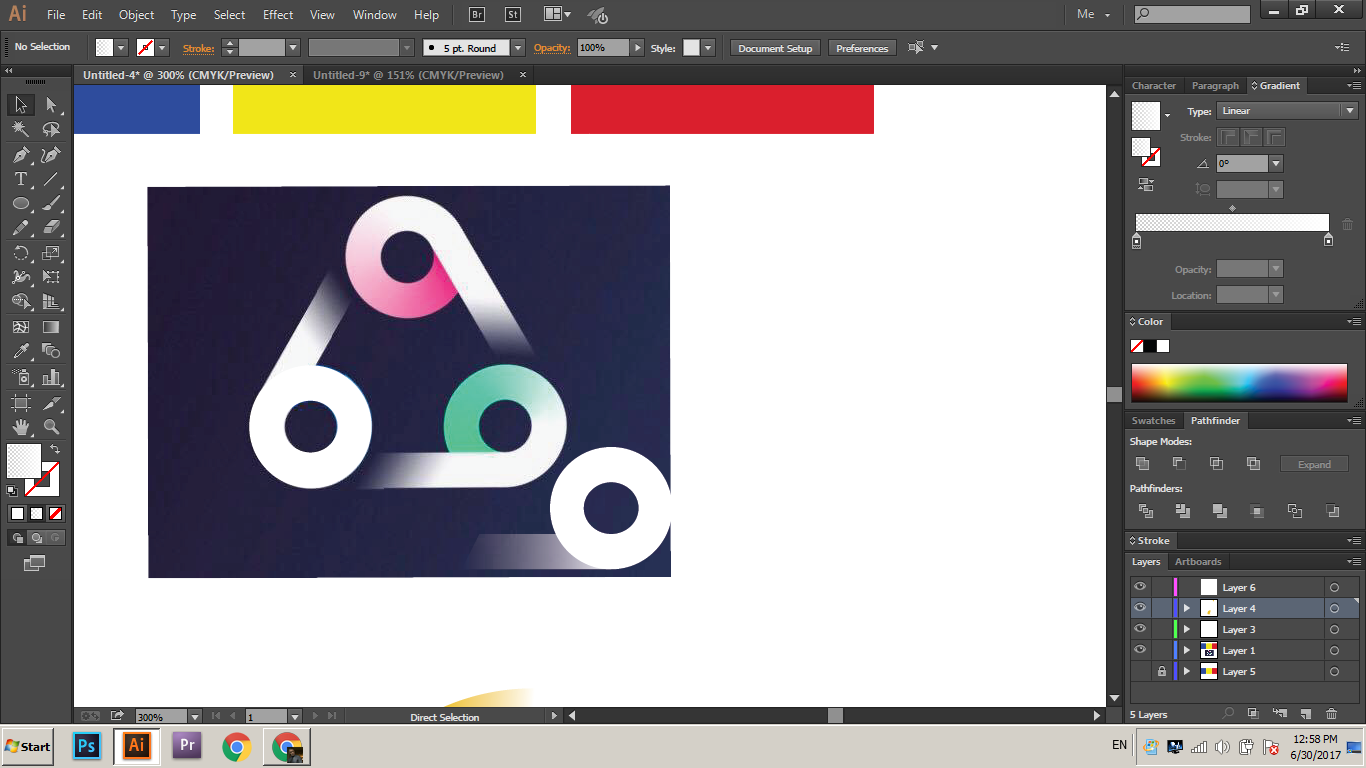Select the Magic Wand tool
Image resolution: width=1366 pixels, height=768 pixels.
(21, 130)
